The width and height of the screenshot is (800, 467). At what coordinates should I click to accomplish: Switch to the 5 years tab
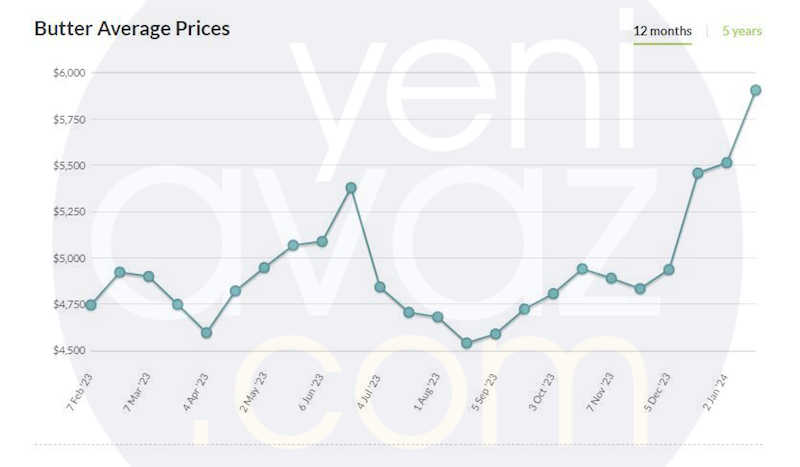(x=742, y=31)
